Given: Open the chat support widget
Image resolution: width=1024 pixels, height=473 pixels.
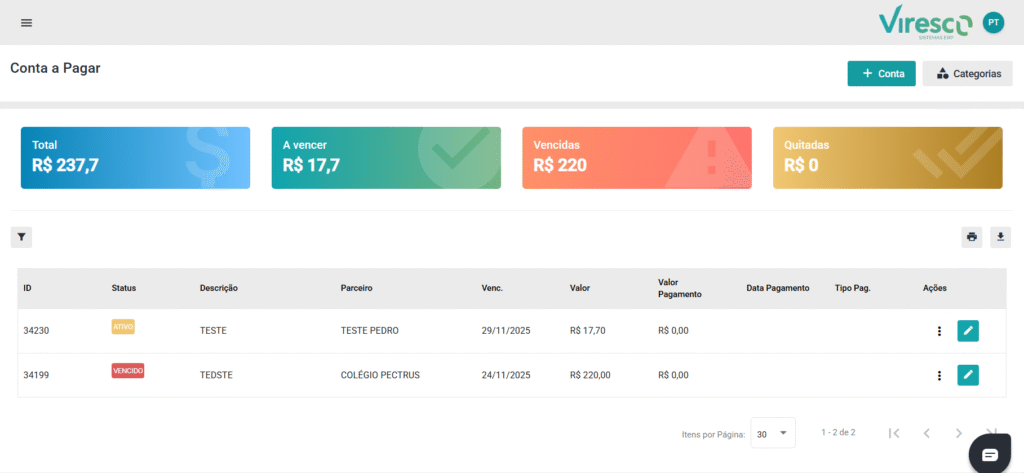Looking at the screenshot, I should pos(990,454).
